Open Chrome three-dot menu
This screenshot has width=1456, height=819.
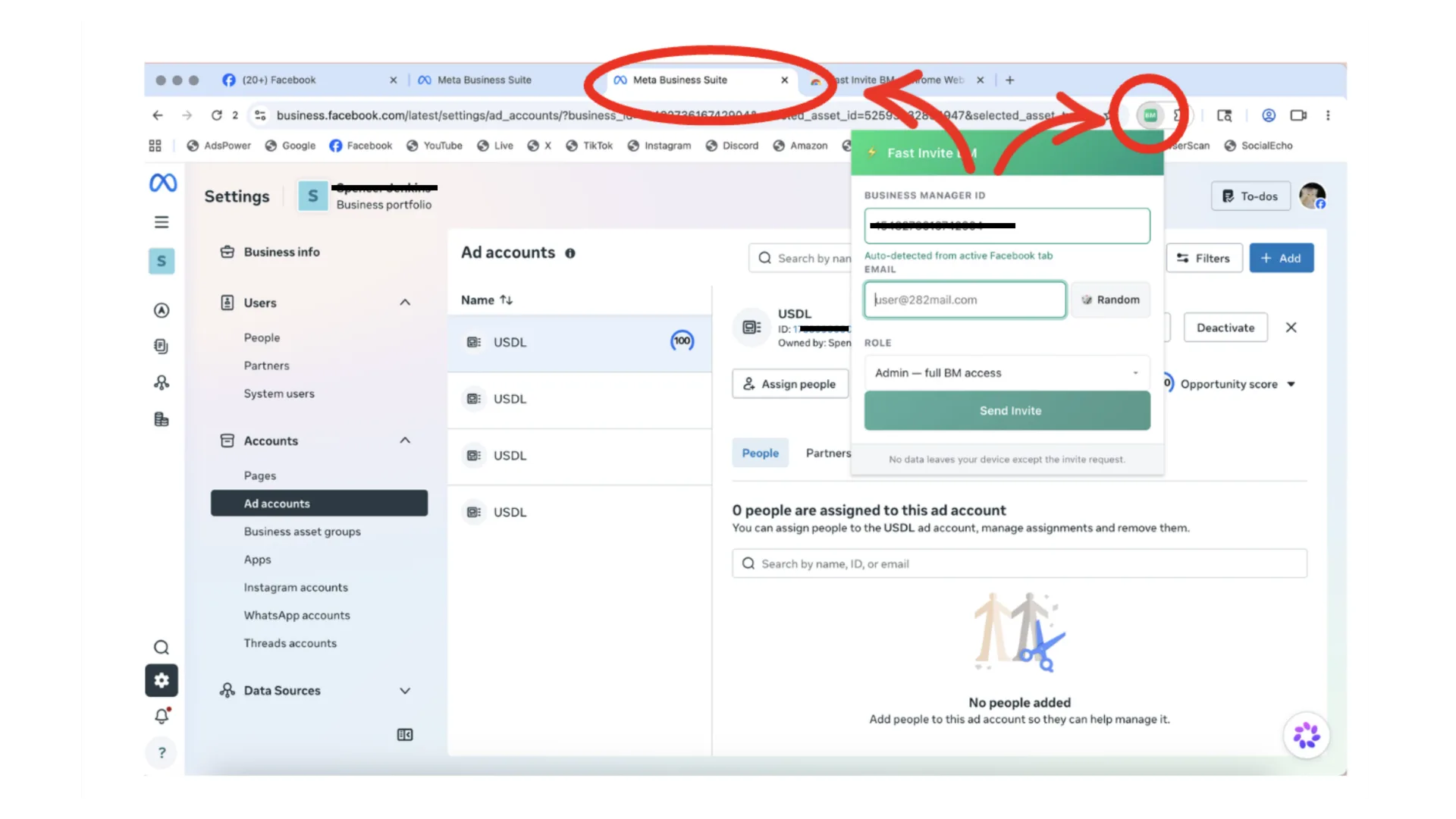(x=1328, y=115)
